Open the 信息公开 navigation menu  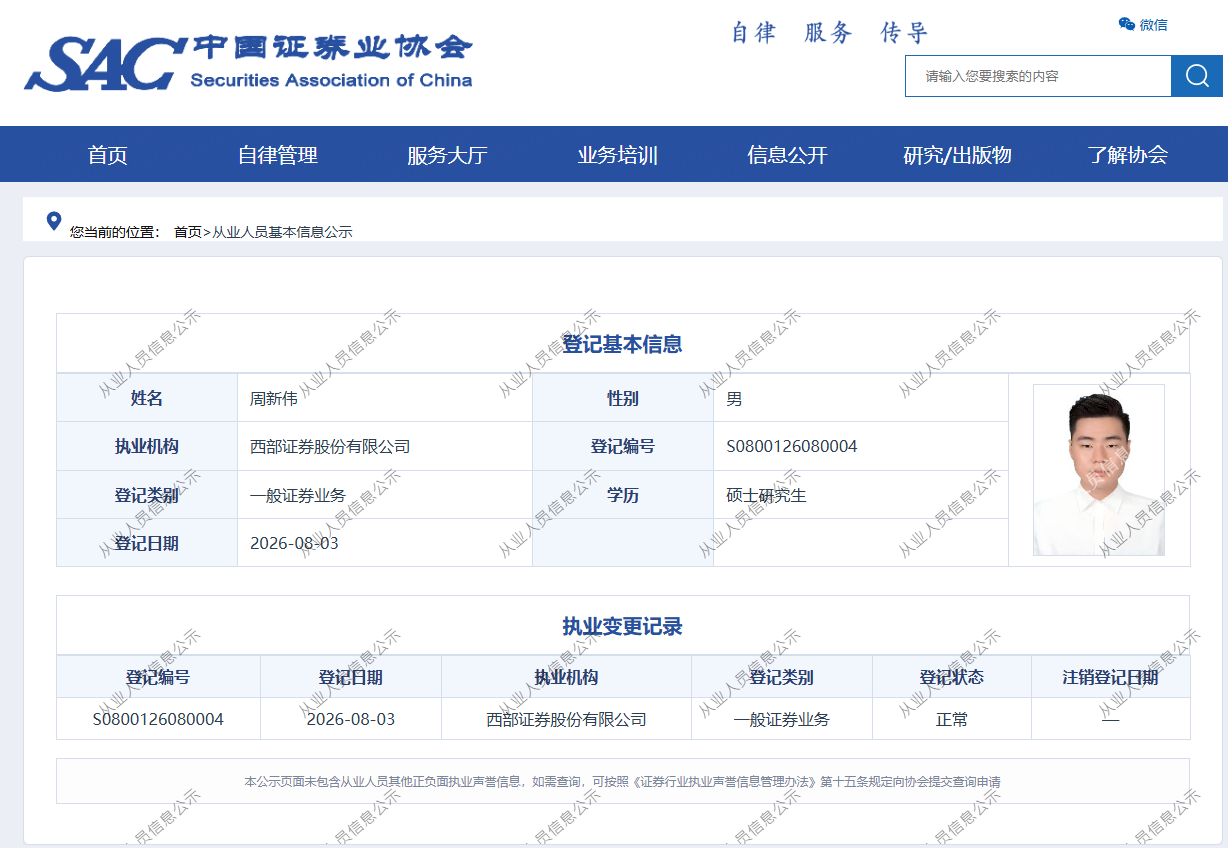(x=787, y=155)
